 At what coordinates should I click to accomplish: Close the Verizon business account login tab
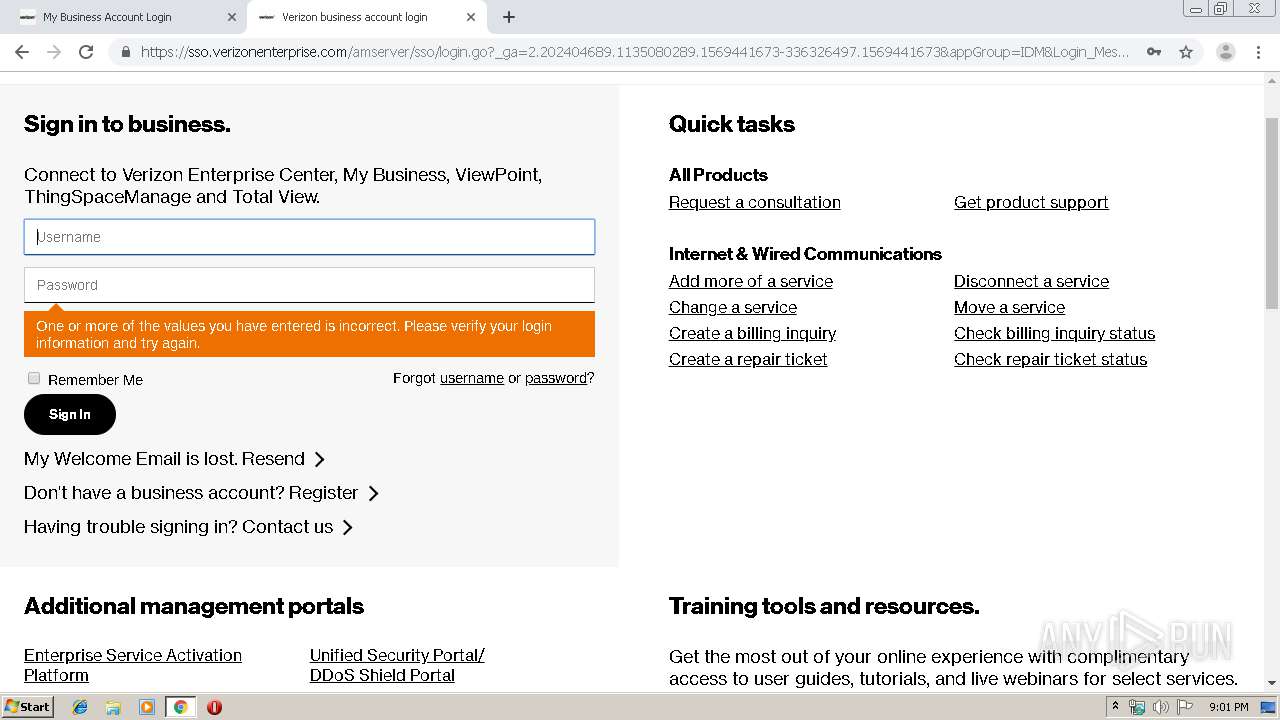[470, 17]
